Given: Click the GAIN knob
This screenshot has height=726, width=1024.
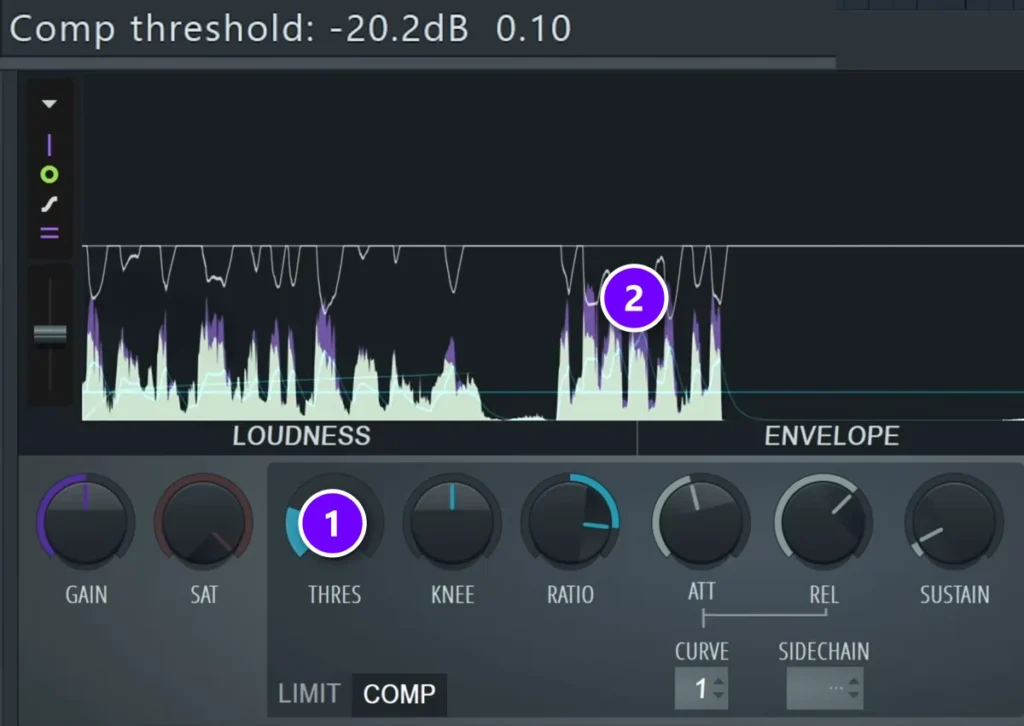Looking at the screenshot, I should [x=86, y=520].
